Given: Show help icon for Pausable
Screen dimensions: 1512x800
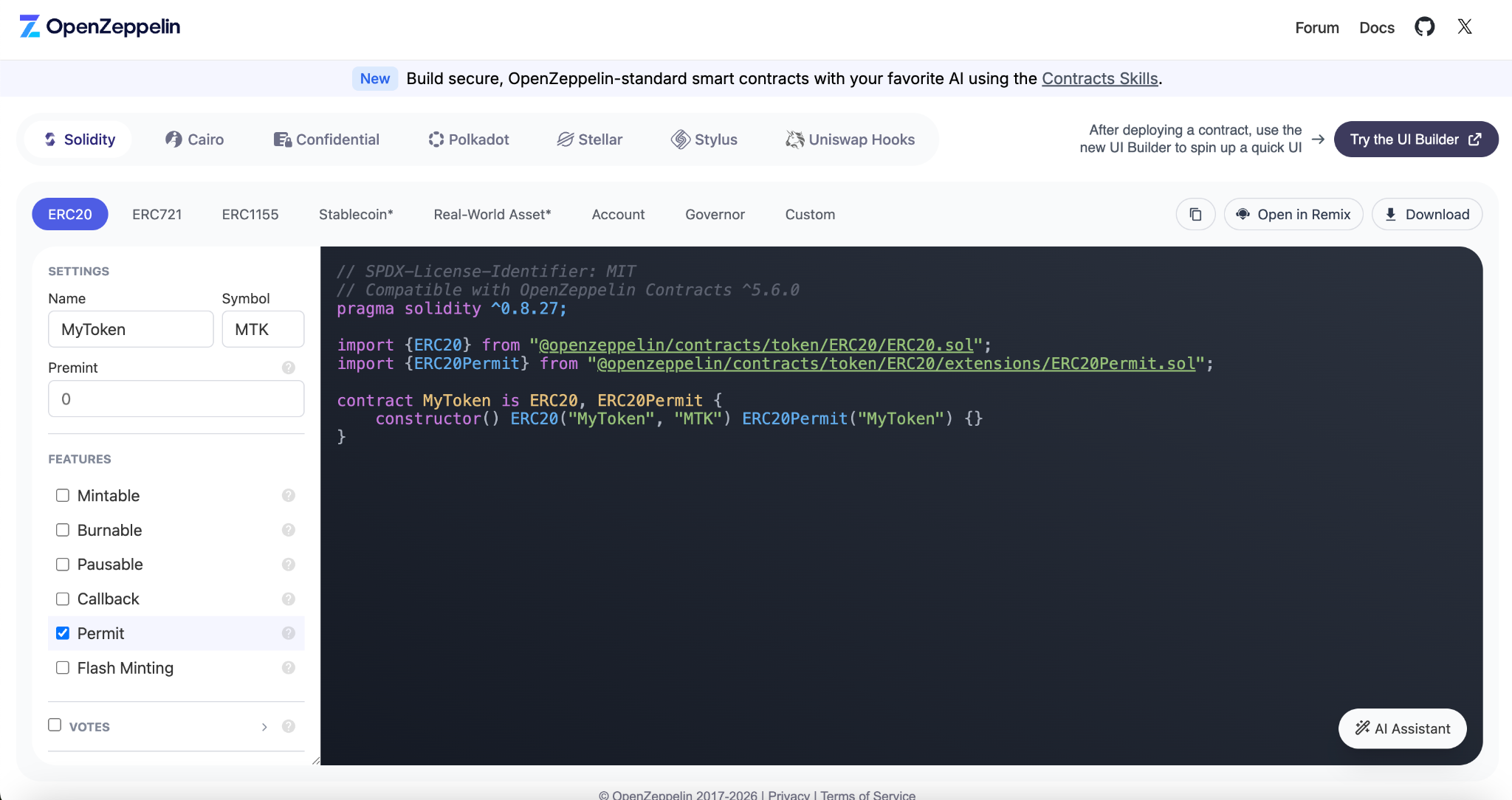Looking at the screenshot, I should click(289, 565).
